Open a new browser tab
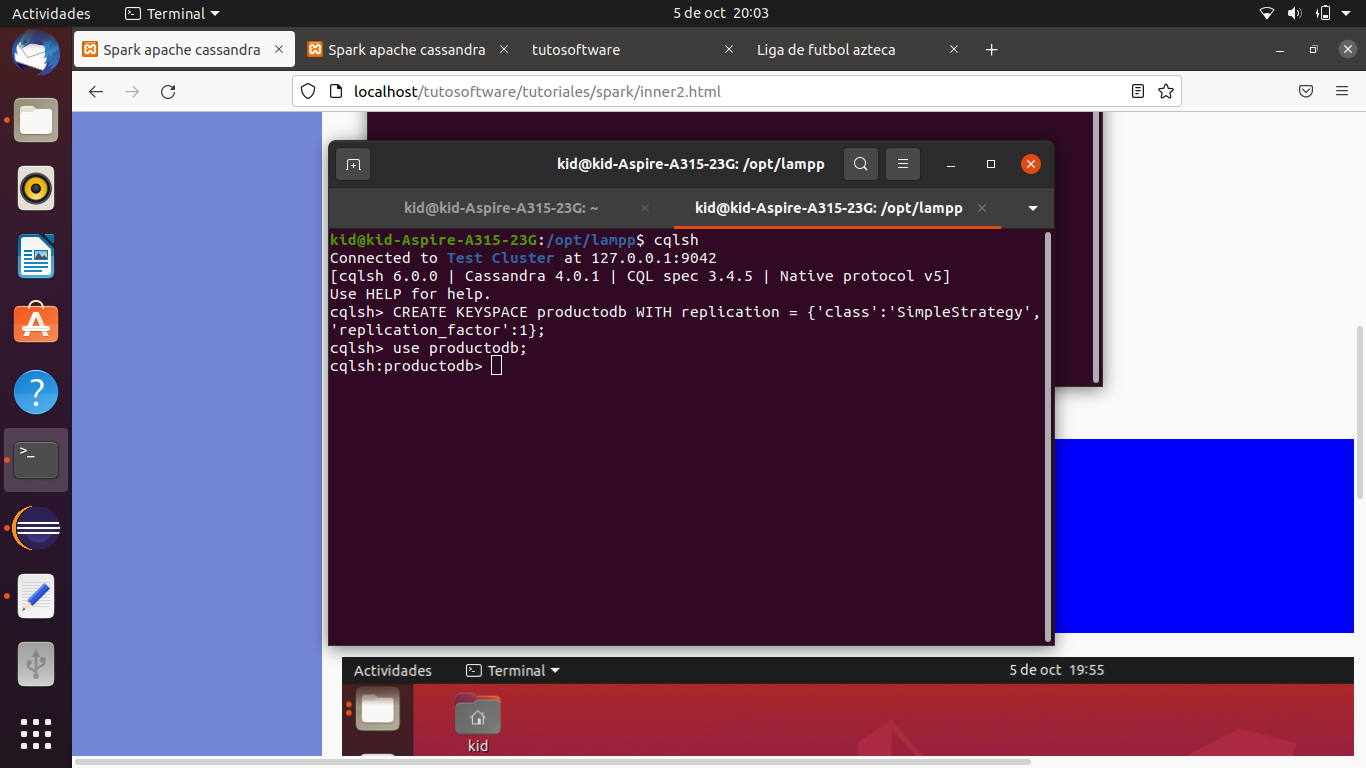Image resolution: width=1366 pixels, height=768 pixels. point(991,50)
